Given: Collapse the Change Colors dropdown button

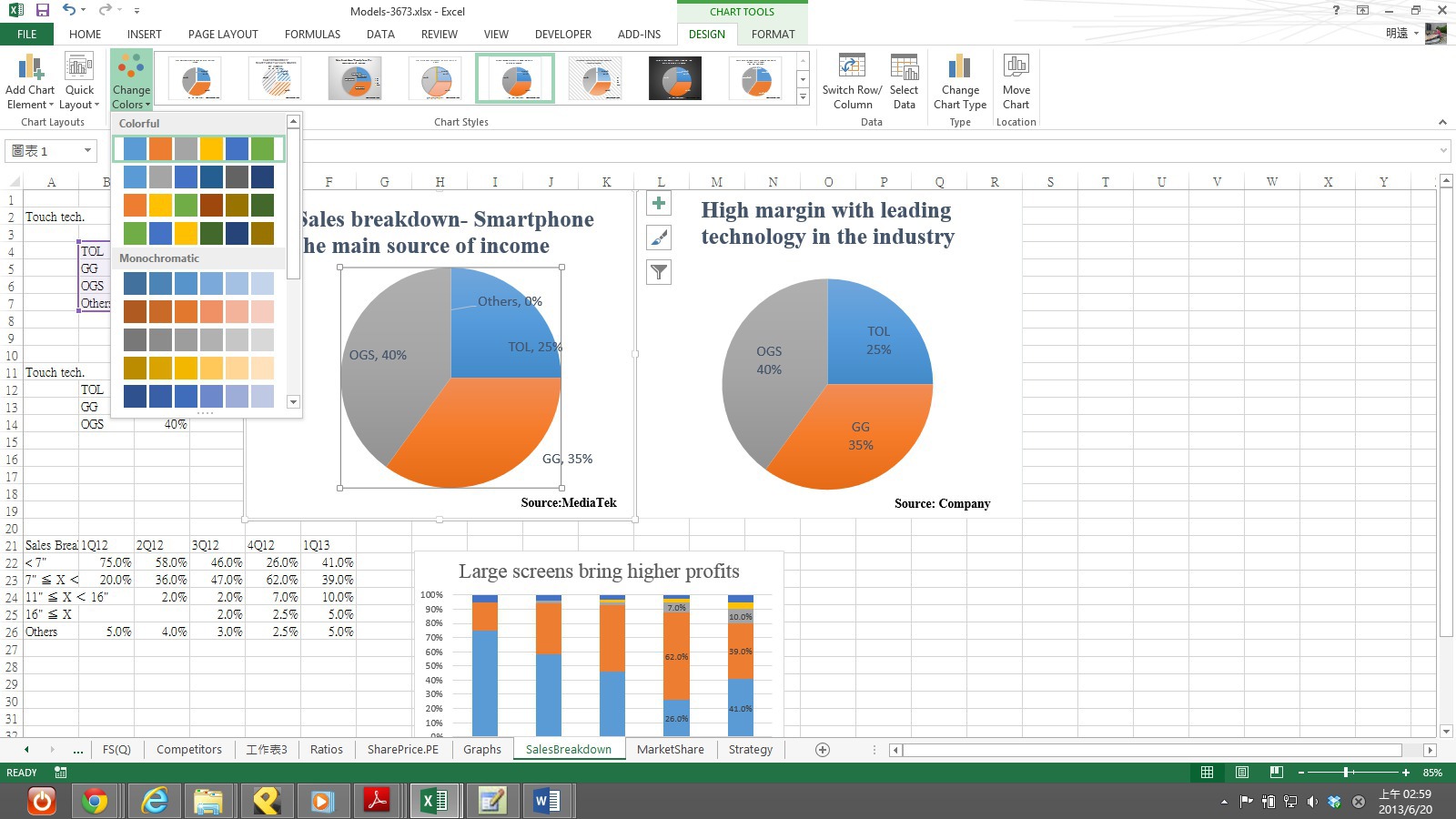Looking at the screenshot, I should [x=131, y=81].
